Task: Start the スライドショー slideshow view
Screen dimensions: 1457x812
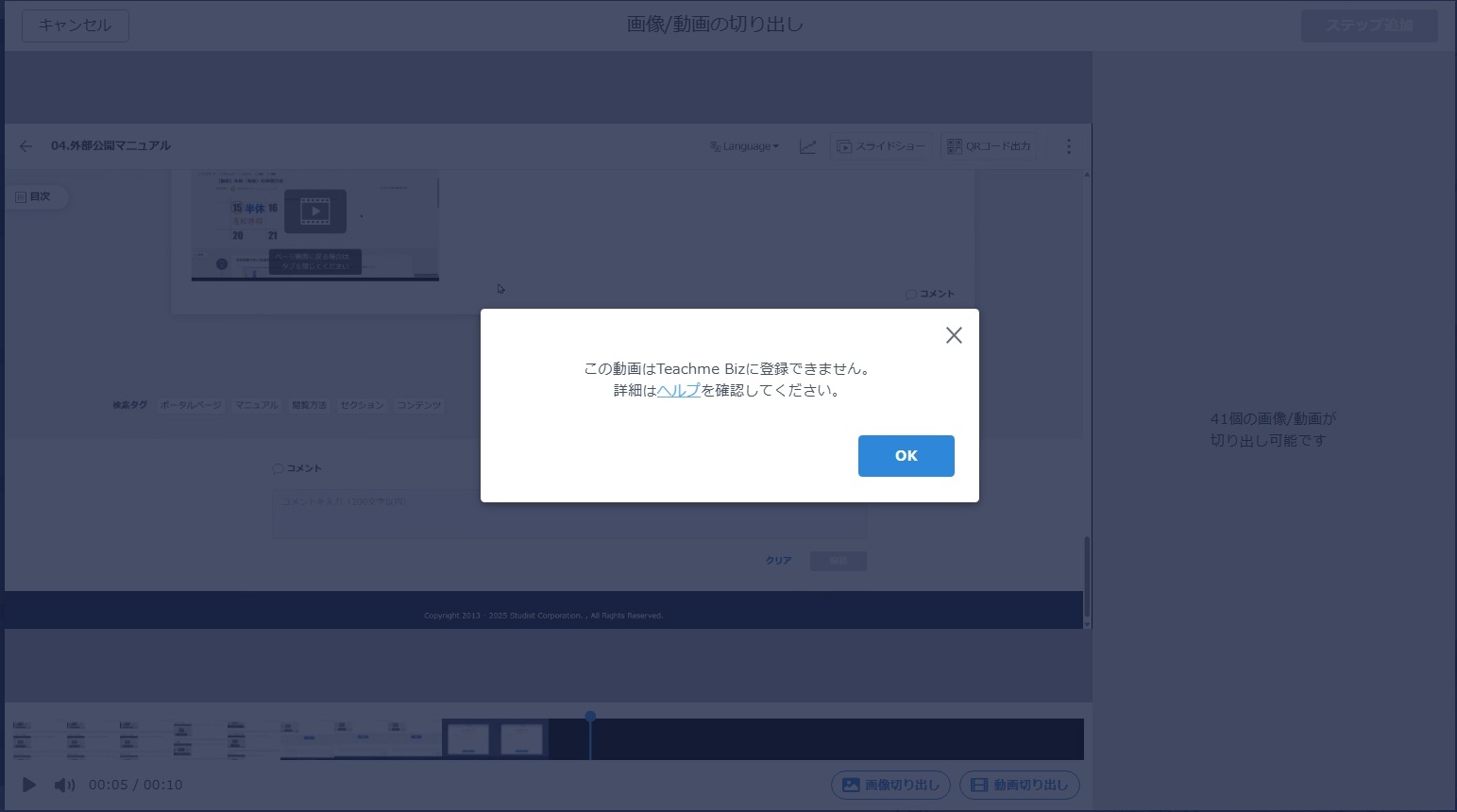Action: coord(879,145)
